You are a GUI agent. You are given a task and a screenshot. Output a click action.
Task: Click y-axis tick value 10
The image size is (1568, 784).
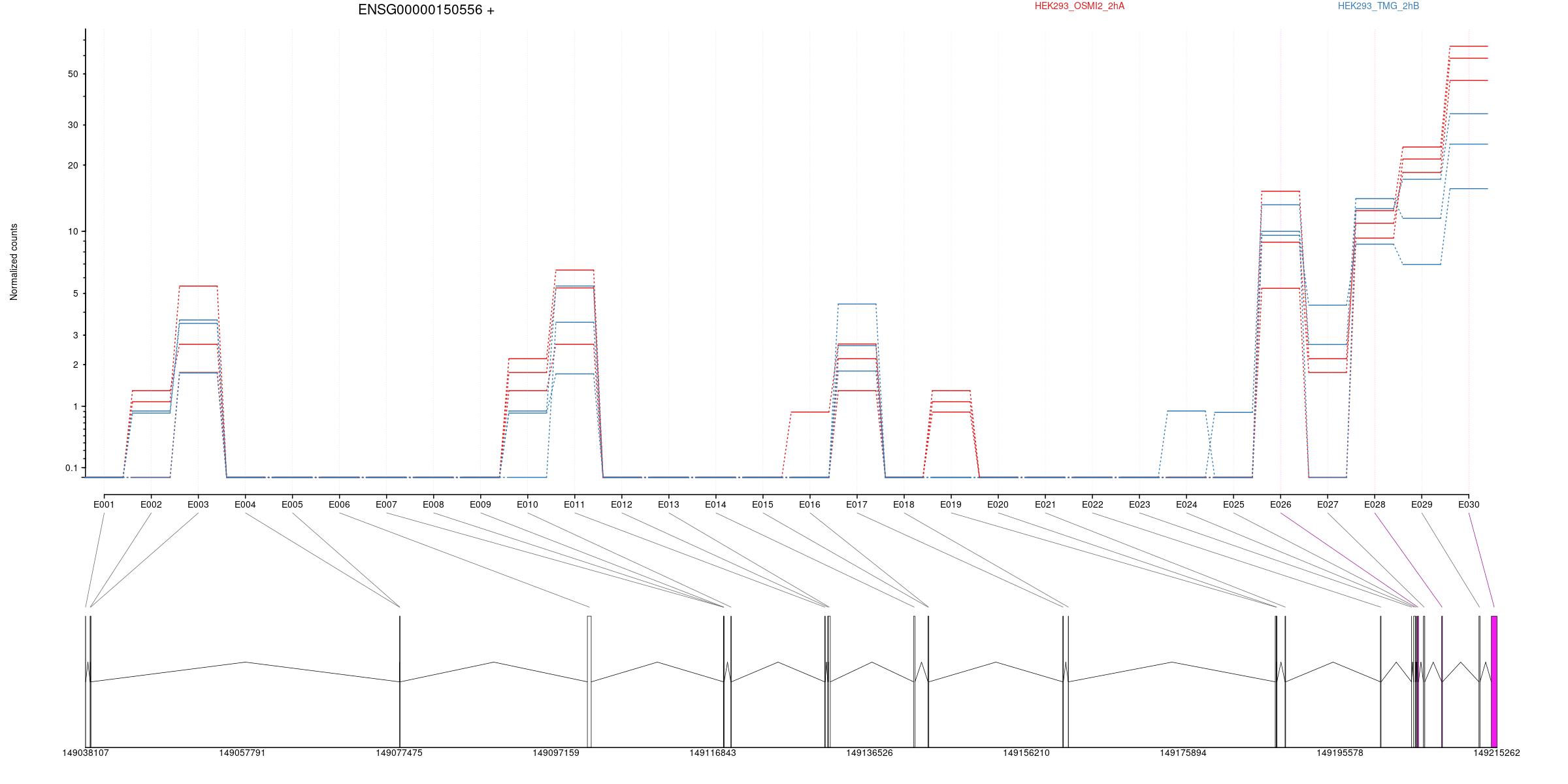(73, 231)
